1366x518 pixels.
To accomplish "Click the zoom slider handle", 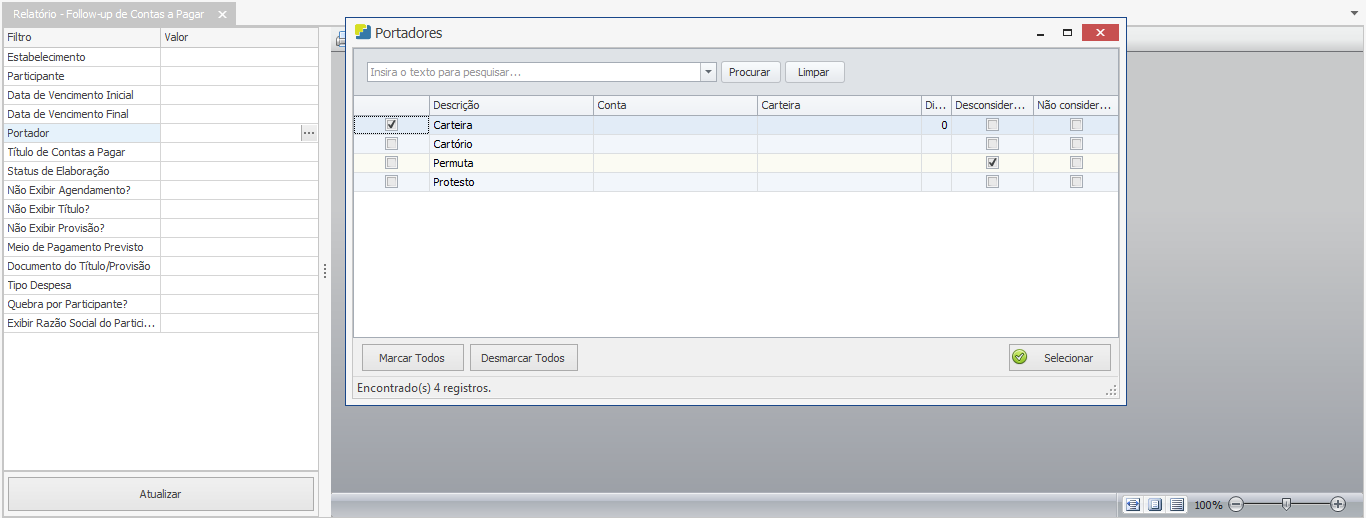I will pos(1286,505).
